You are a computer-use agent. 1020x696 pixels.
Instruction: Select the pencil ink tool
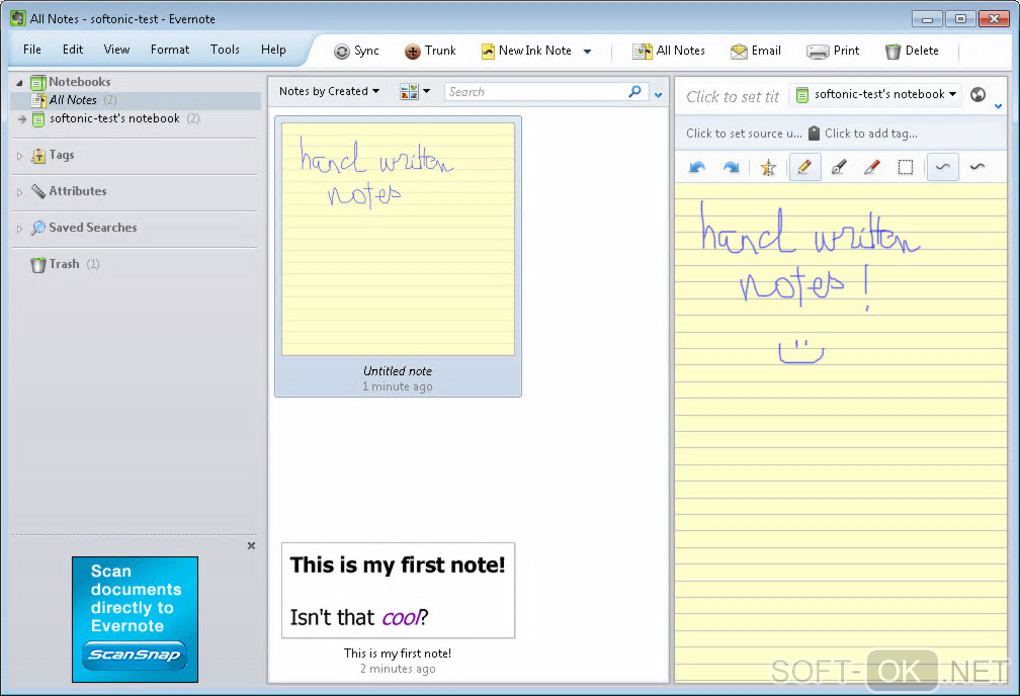pos(805,167)
